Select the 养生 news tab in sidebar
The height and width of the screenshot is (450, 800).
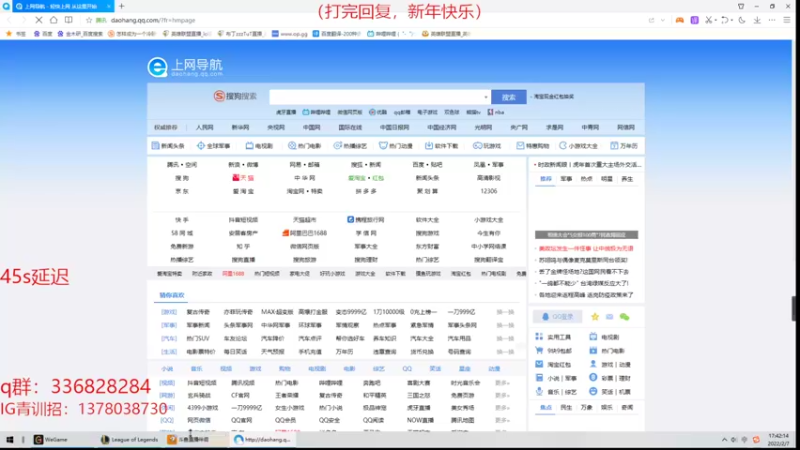click(627, 179)
